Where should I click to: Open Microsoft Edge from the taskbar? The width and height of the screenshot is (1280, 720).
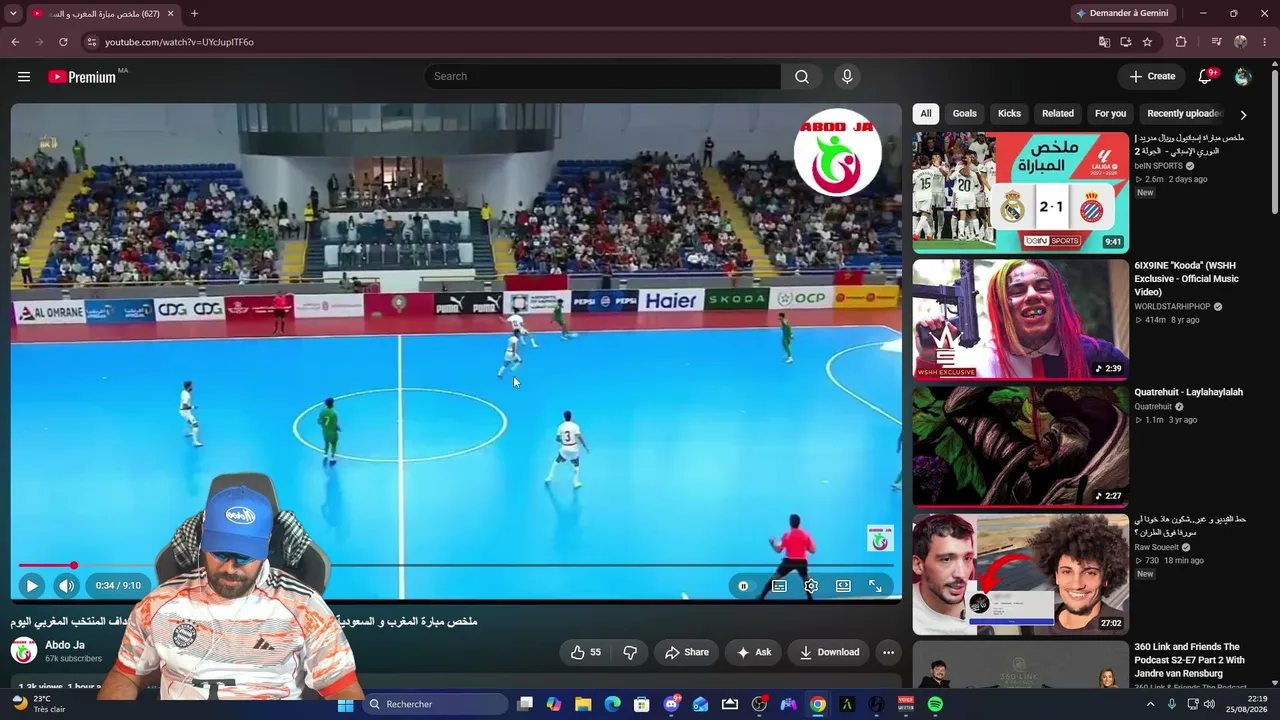pyautogui.click(x=612, y=705)
